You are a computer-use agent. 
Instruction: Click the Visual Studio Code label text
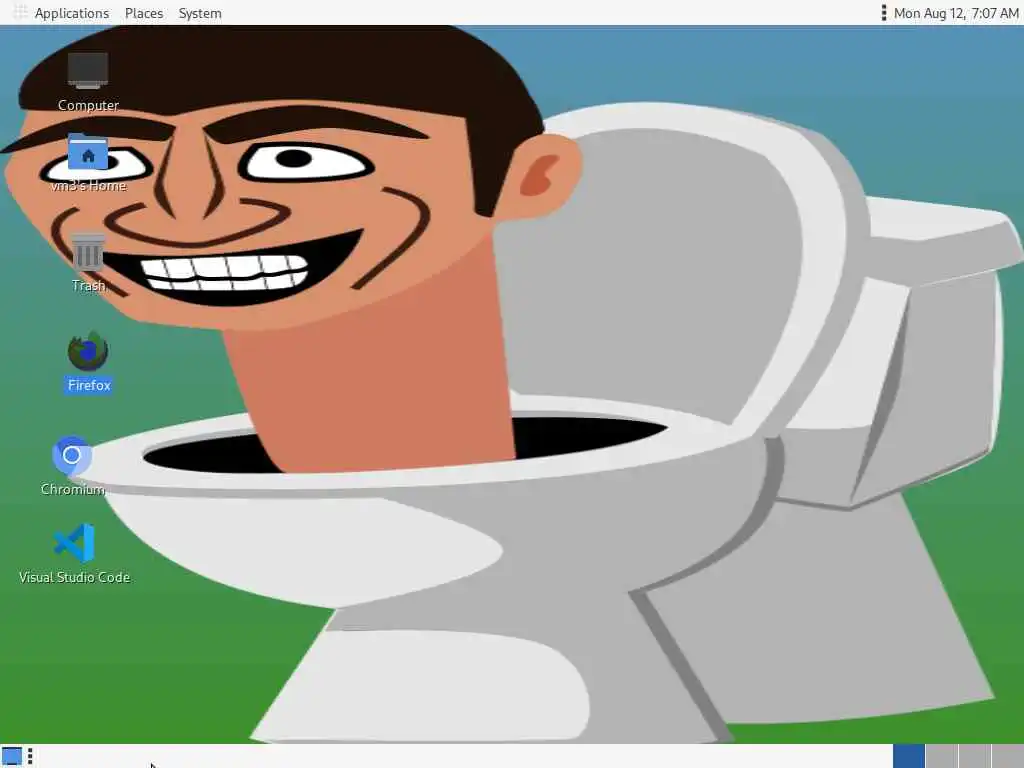74,577
